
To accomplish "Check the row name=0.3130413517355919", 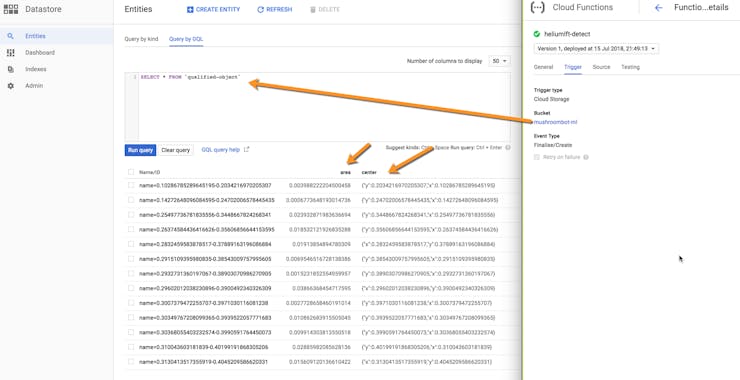I will point(131,362).
